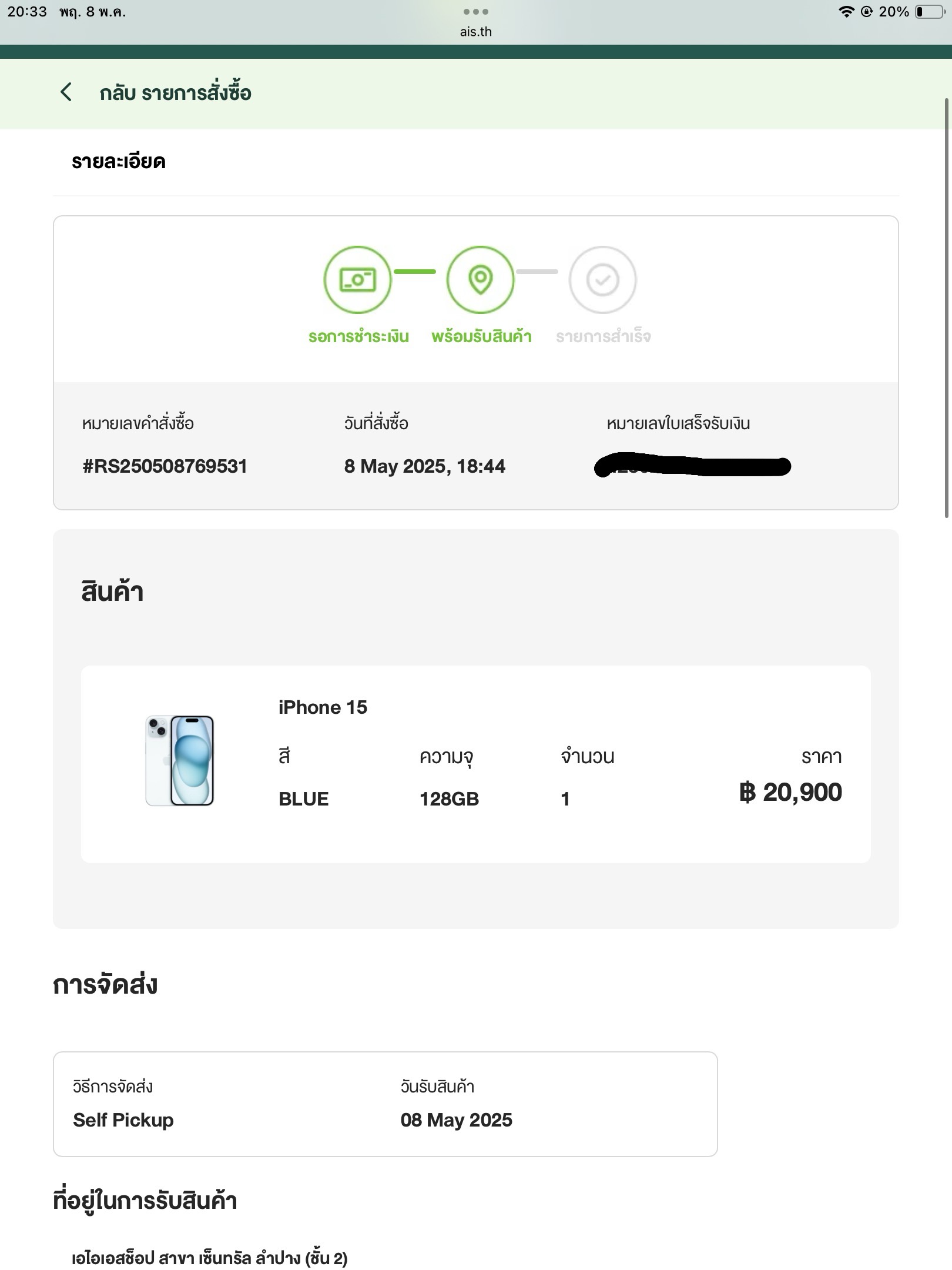Click the รอการชำระเงิน step label

358,336
